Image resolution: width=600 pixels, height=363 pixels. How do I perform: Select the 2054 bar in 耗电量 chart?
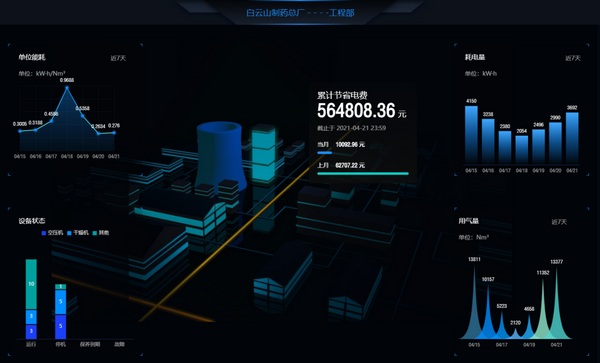pyautogui.click(x=522, y=150)
